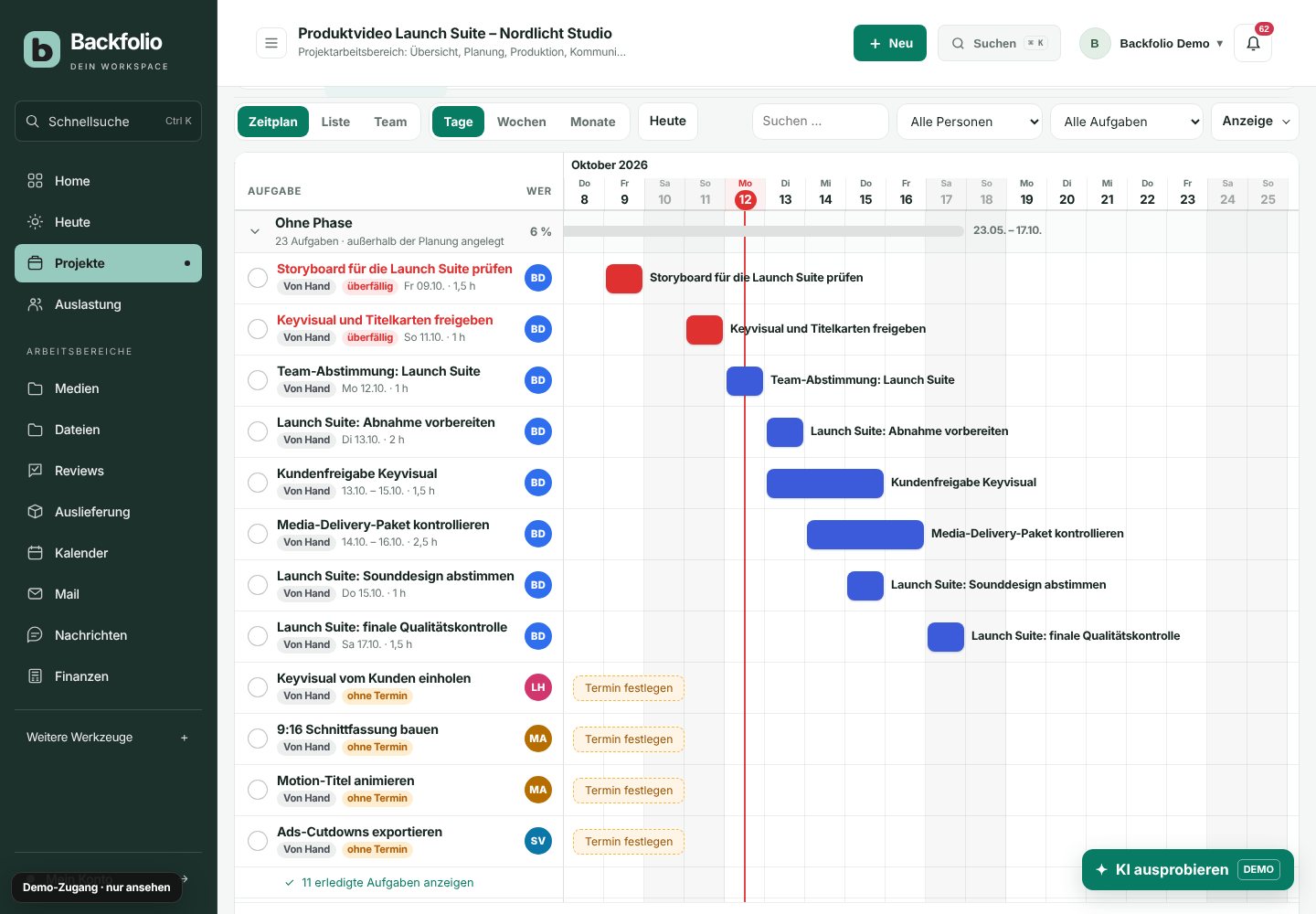Switch to the Liste view tab
This screenshot has width=1316, height=914.
click(335, 122)
